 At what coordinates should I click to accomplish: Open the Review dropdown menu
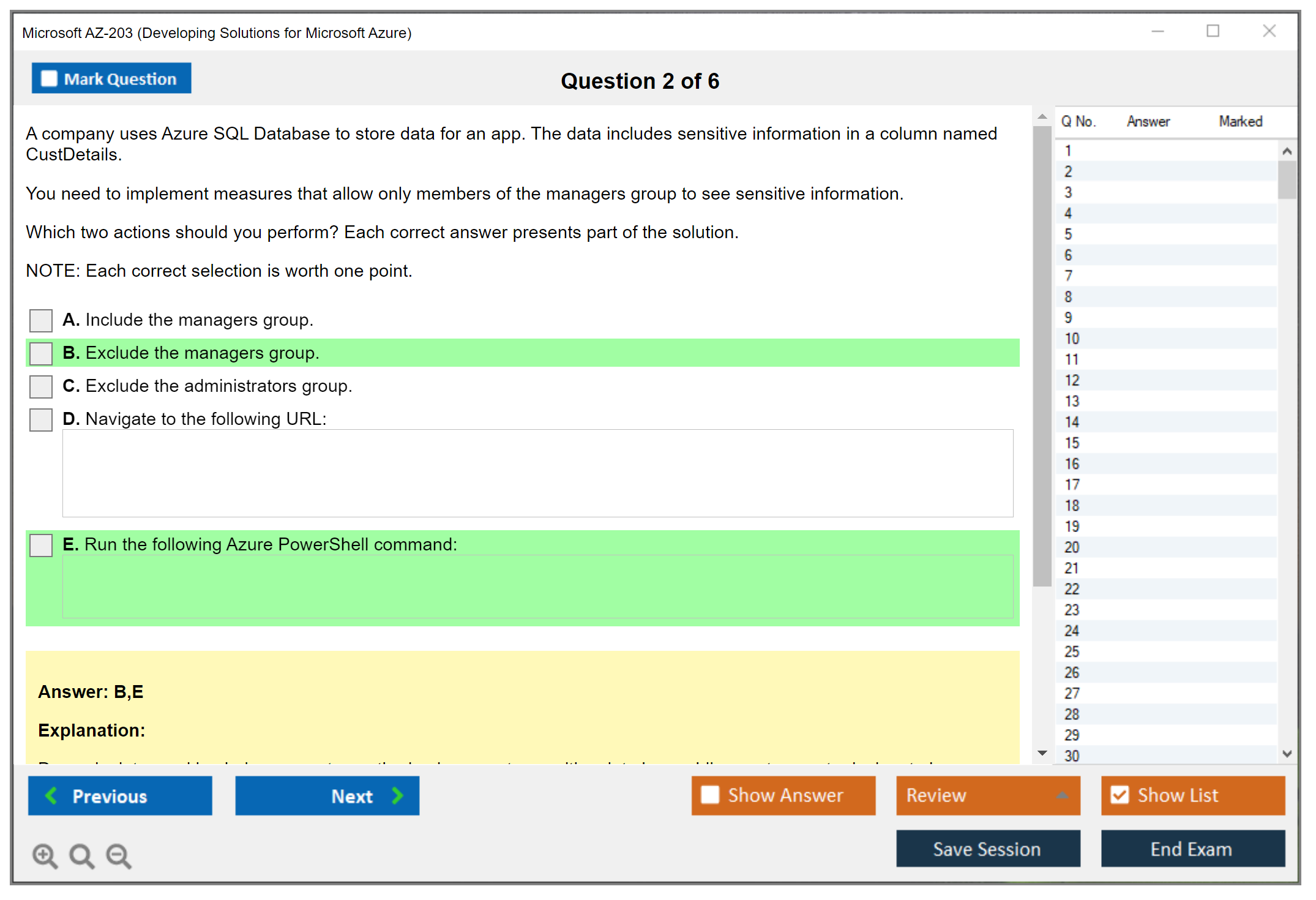point(987,795)
